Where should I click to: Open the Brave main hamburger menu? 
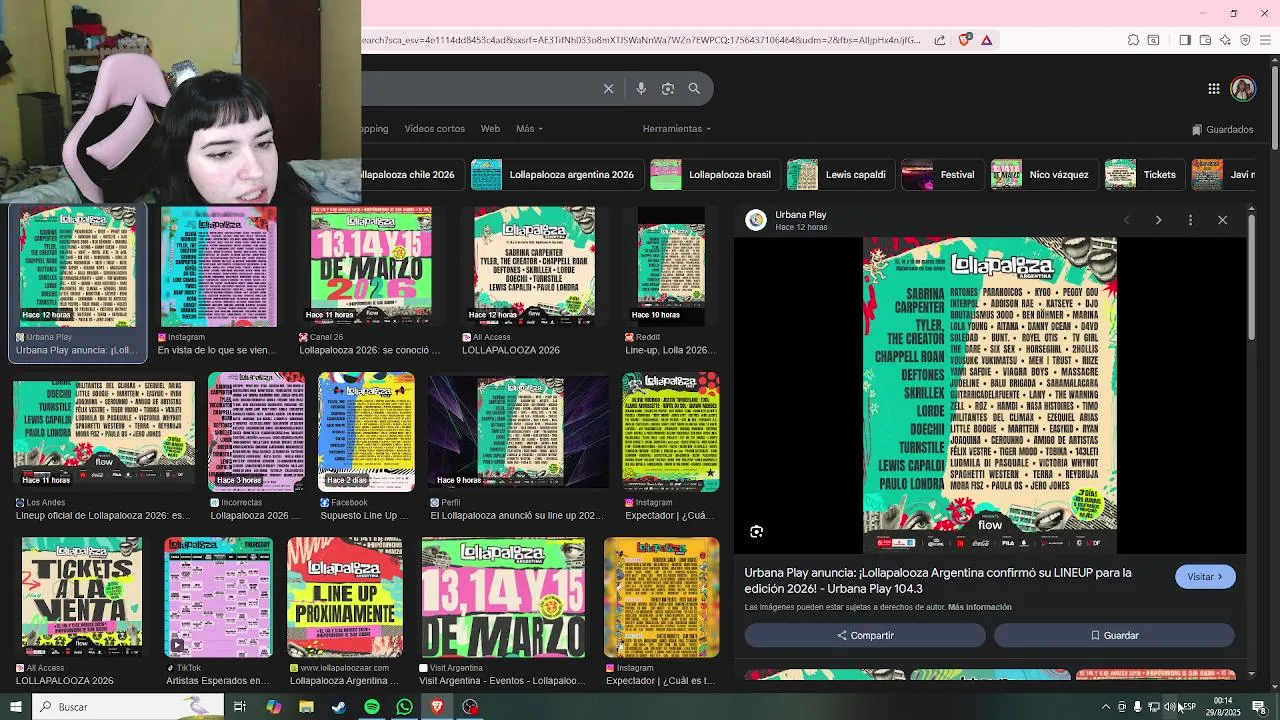[1265, 40]
